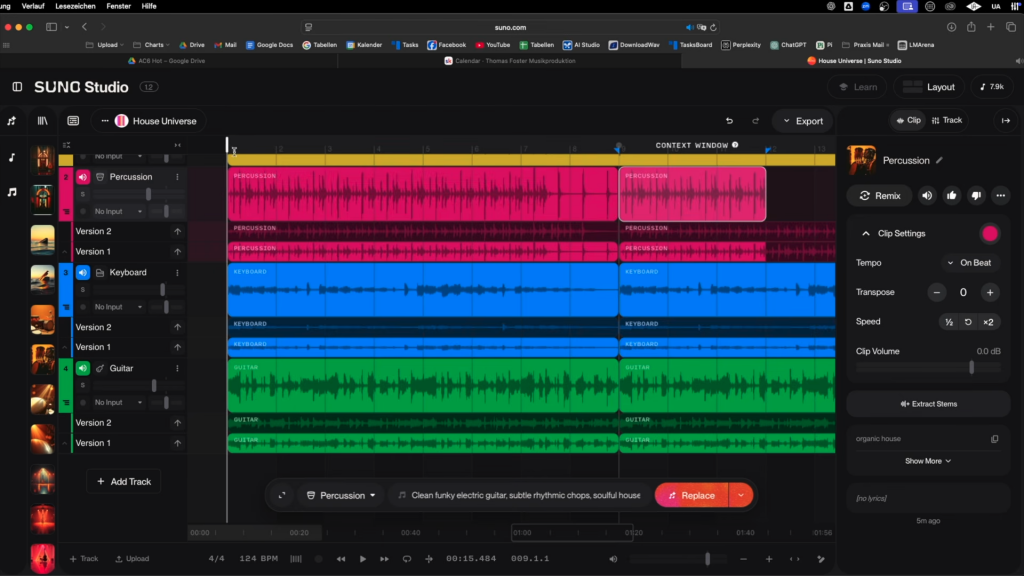Collapse the Clip Settings section
Screen dimensions: 1024x576
(865, 233)
